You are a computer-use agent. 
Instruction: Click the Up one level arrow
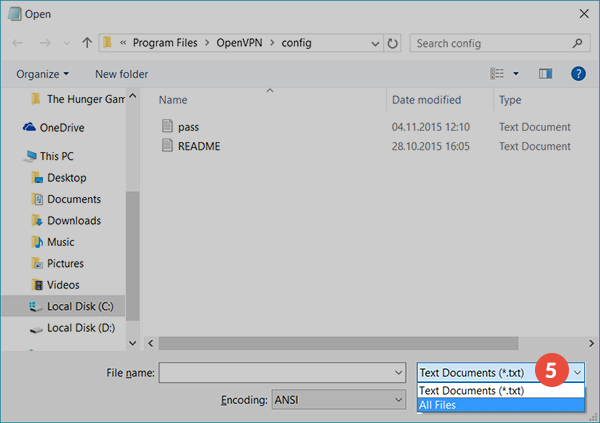tap(88, 44)
